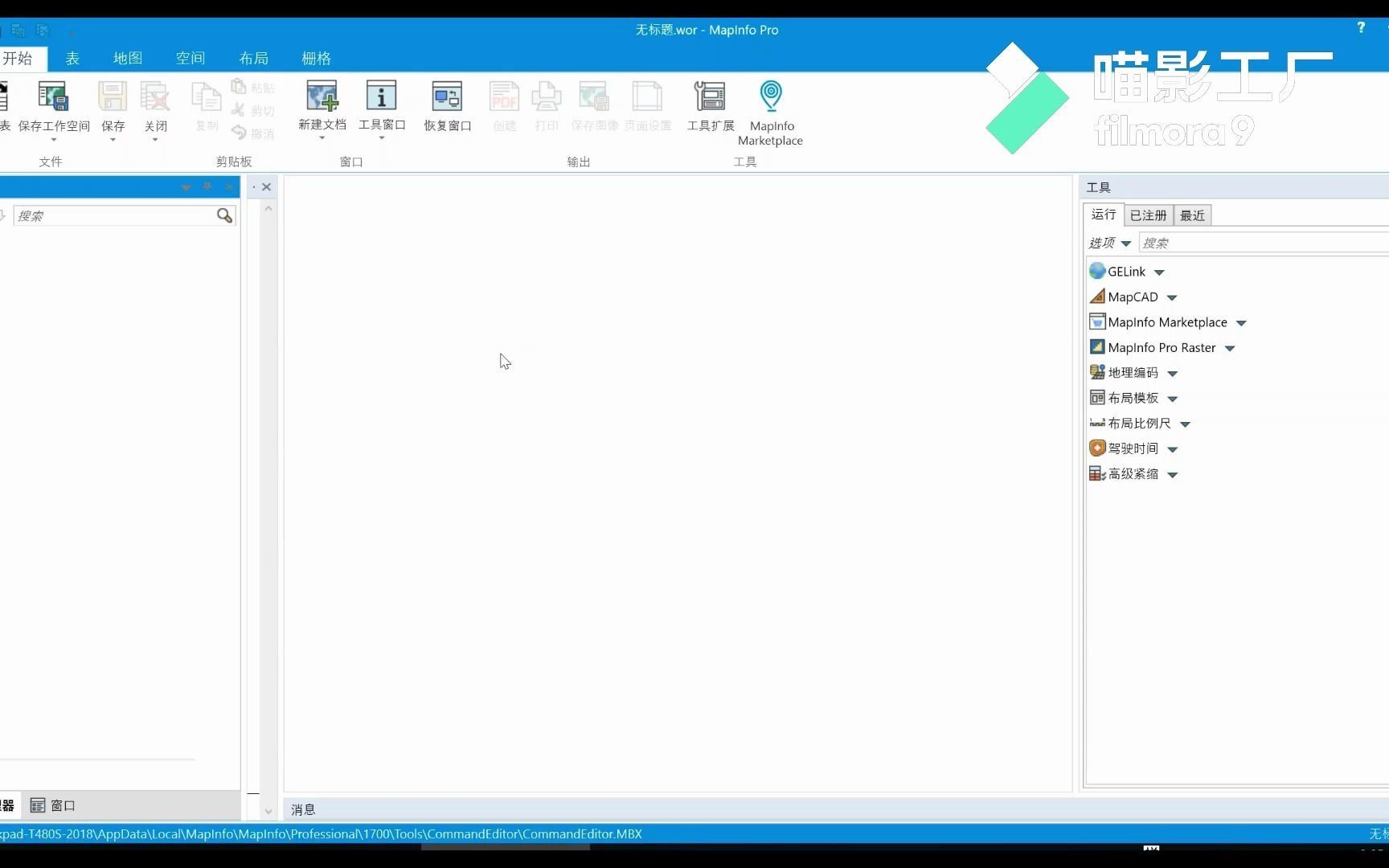Click the 驾驶时间 drive time tool icon

(1097, 448)
